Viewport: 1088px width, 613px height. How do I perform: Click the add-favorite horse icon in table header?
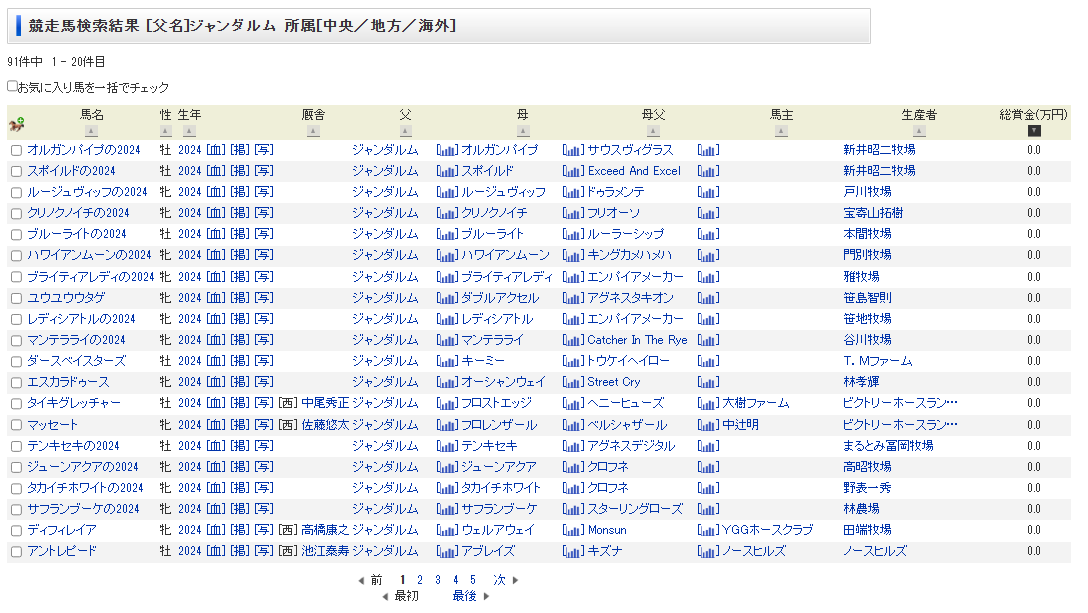click(x=16, y=124)
